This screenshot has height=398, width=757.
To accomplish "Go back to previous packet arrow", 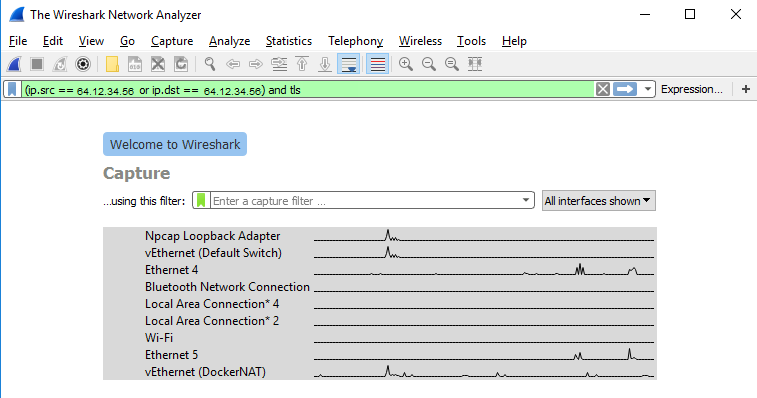I will point(233,64).
